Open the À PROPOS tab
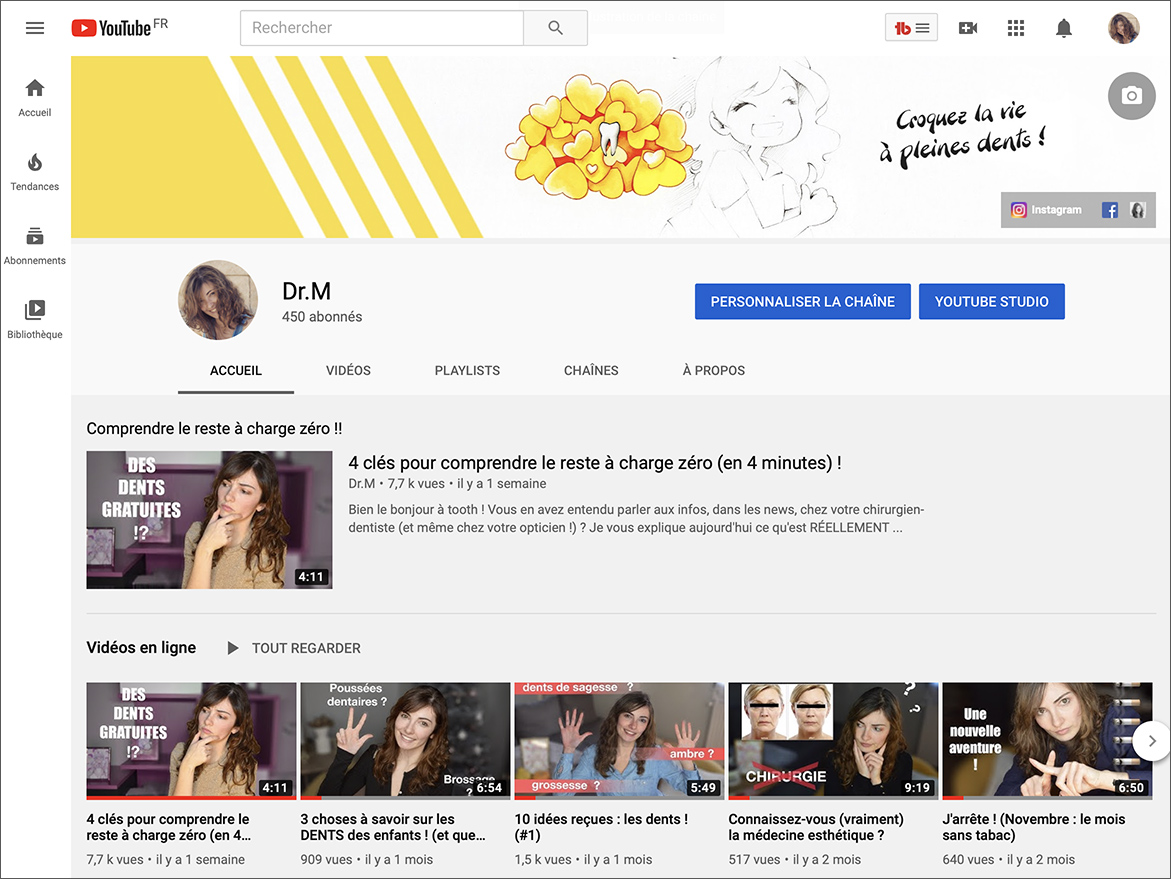Image resolution: width=1171 pixels, height=879 pixels. coord(714,370)
